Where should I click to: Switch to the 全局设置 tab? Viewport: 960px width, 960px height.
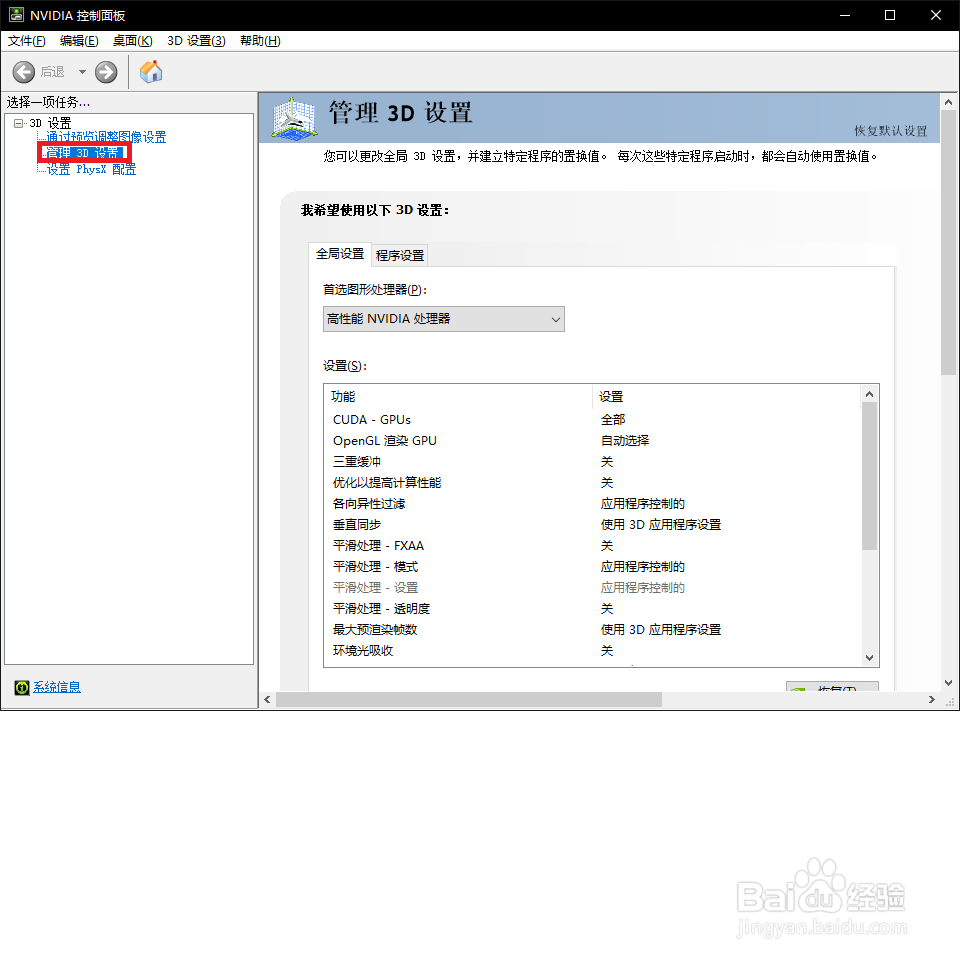(340, 253)
